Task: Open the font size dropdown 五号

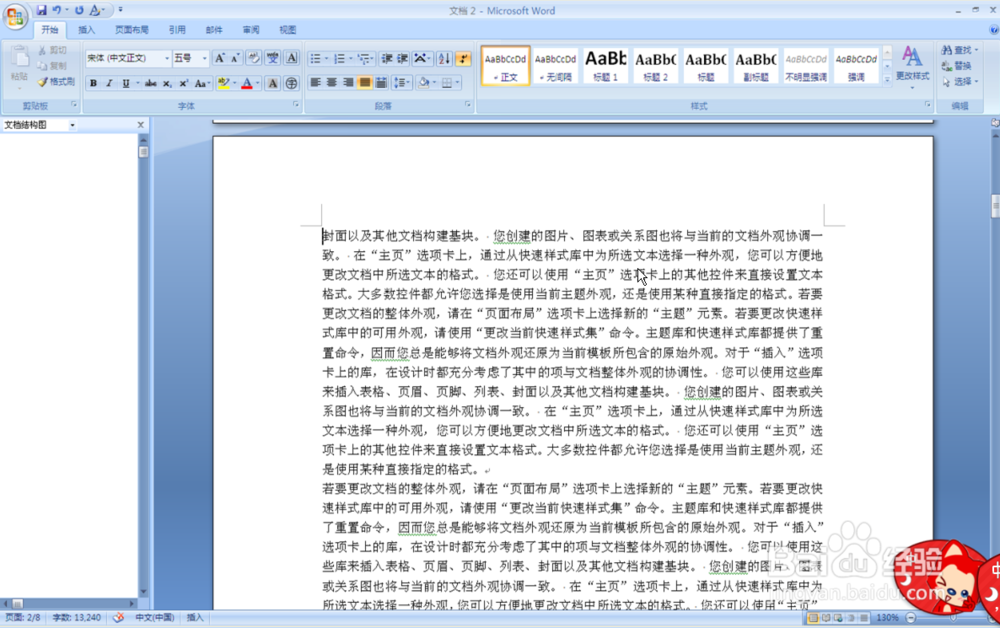Action: tap(205, 59)
